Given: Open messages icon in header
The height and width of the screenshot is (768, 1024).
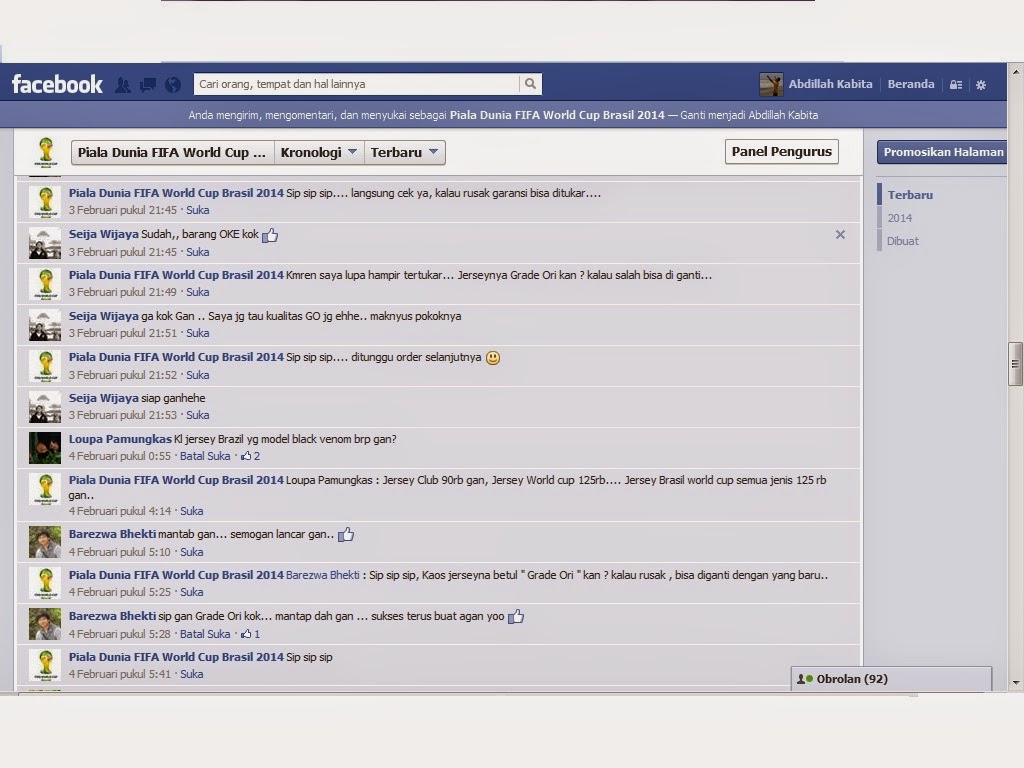Looking at the screenshot, I should 148,84.
